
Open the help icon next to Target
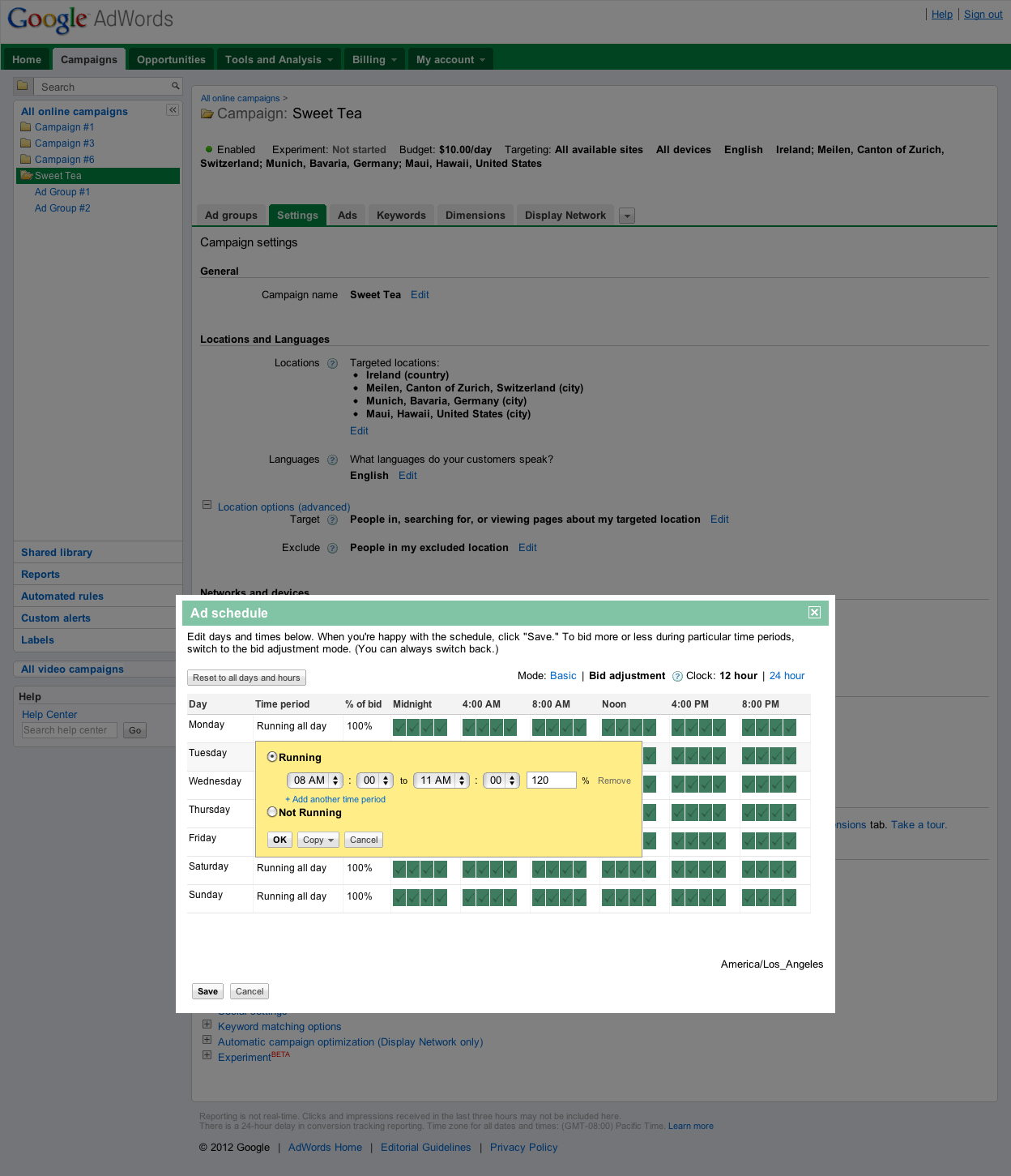pos(332,520)
